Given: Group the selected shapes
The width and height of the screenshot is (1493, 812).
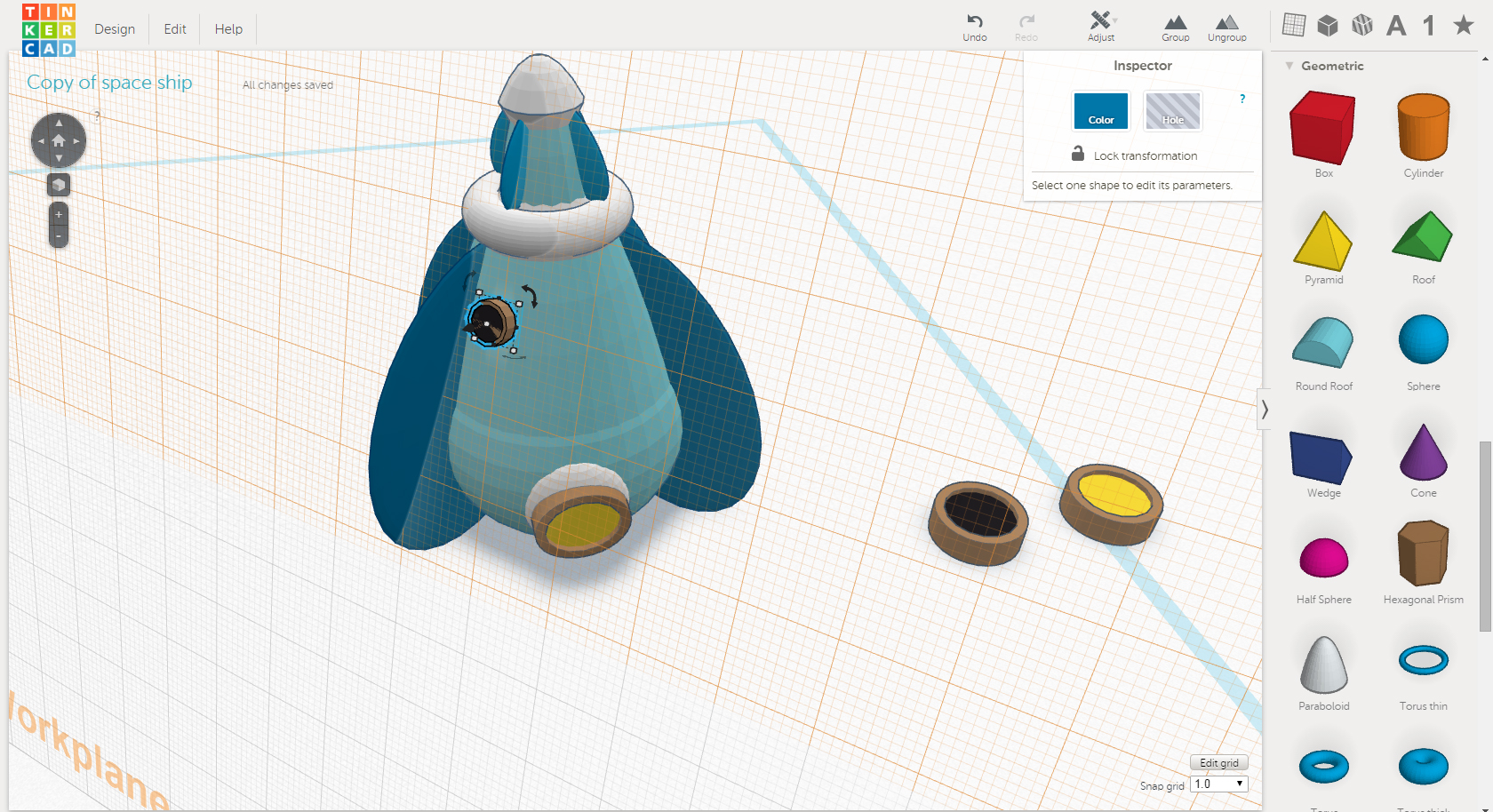Looking at the screenshot, I should pos(1175,27).
